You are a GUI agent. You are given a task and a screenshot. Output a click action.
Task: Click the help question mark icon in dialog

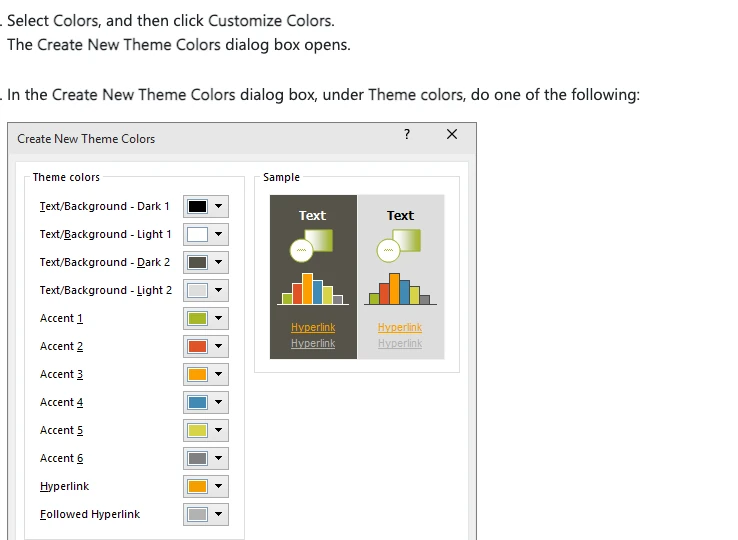(x=407, y=134)
